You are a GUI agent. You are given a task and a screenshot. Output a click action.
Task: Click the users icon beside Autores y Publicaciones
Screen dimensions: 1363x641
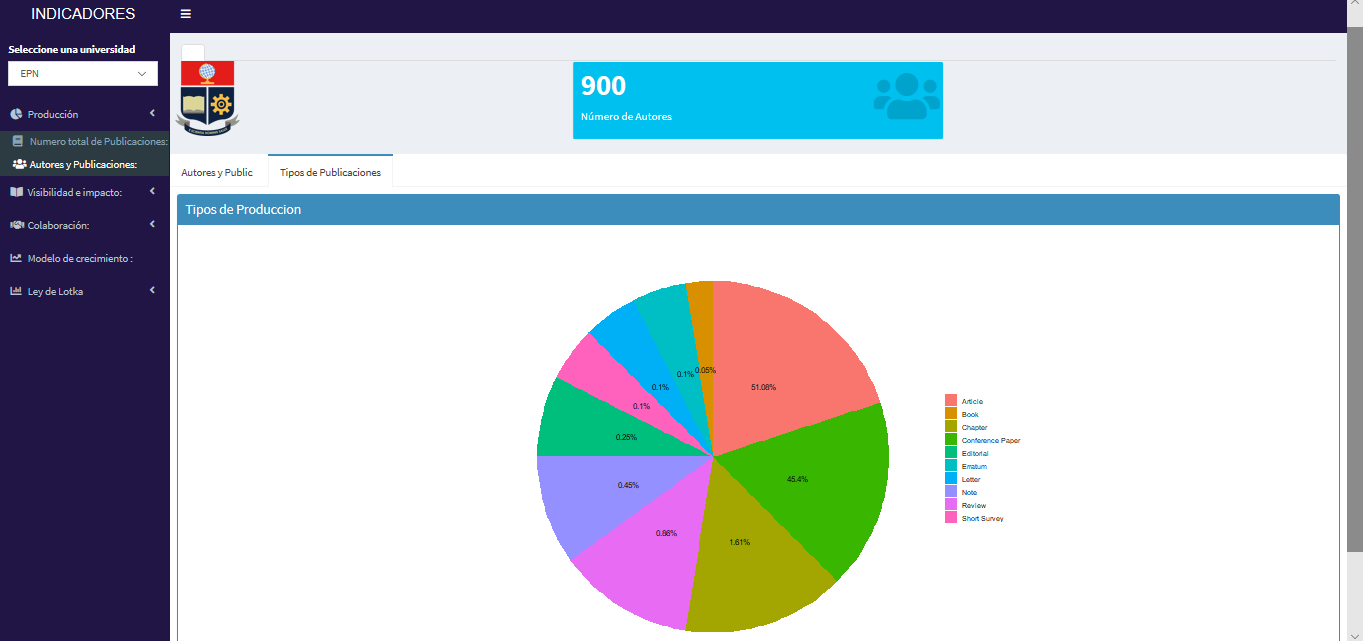coord(19,164)
